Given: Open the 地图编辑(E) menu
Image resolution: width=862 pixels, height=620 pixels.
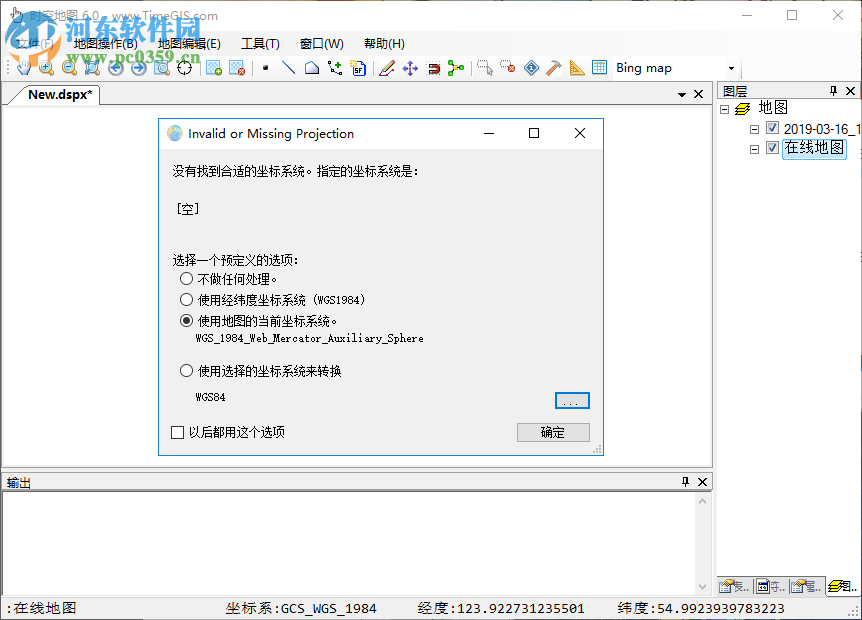Looking at the screenshot, I should click(188, 43).
